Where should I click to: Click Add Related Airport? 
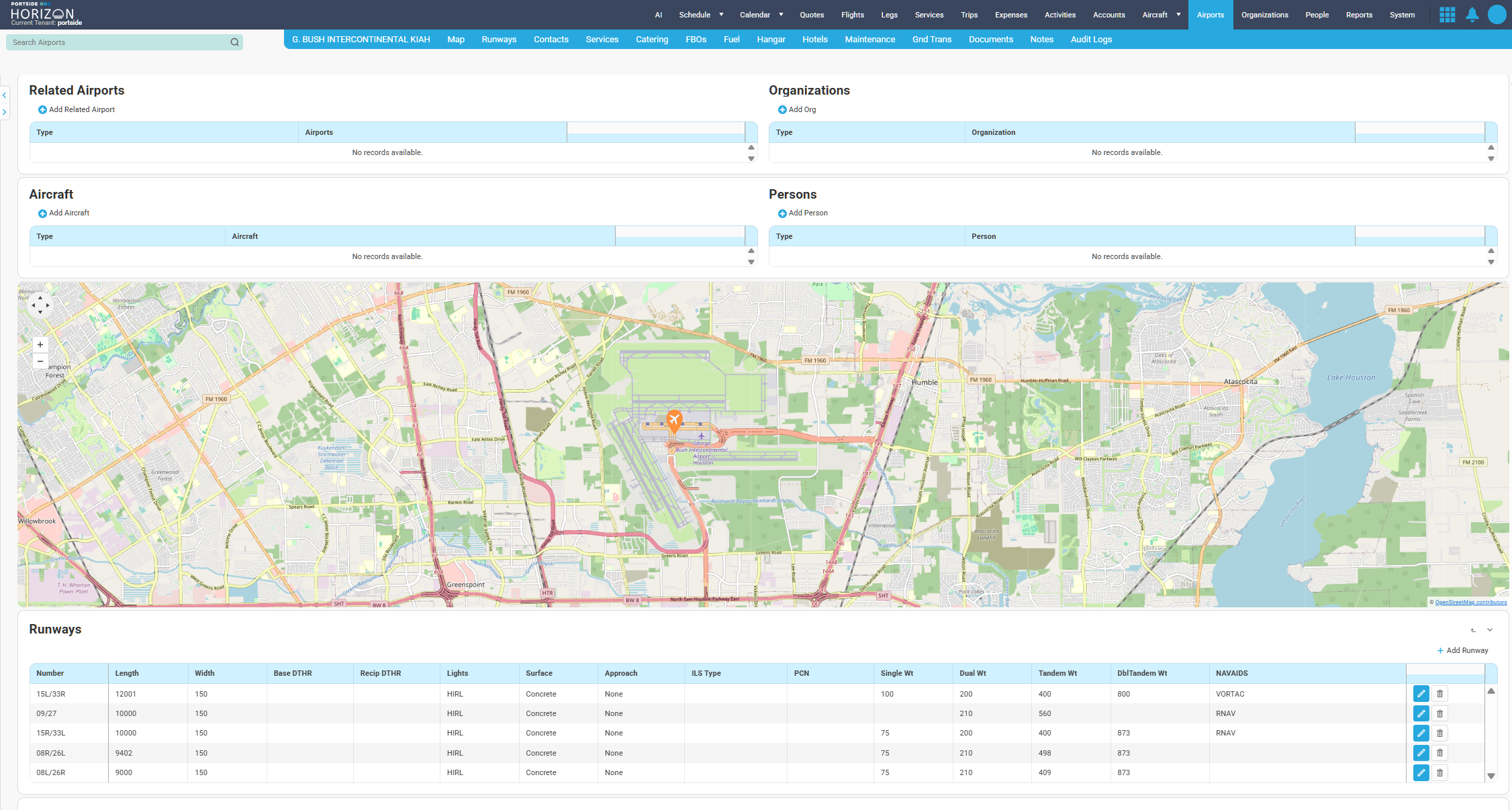point(77,109)
